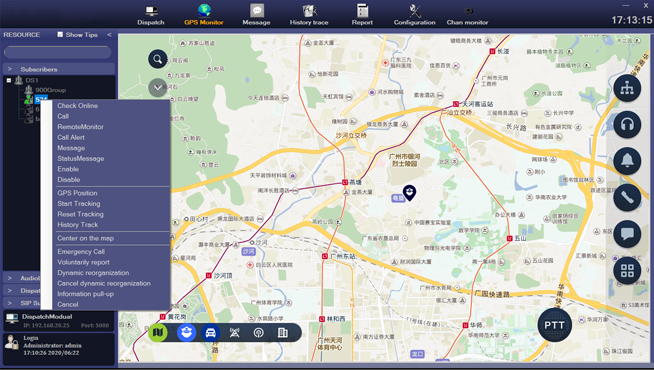Viewport: 654px width, 370px height.
Task: Click the resource search input field
Action: [x=58, y=52]
